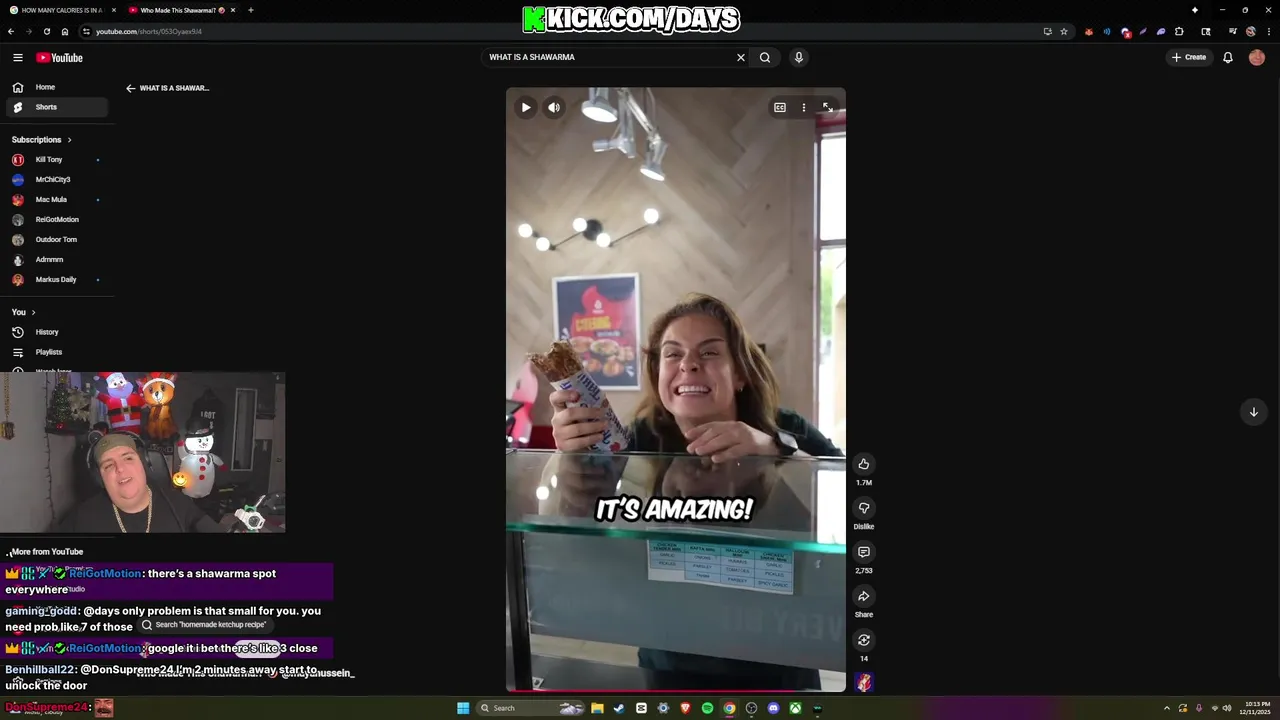Run the YouTube search
The height and width of the screenshot is (720, 1280).
765,57
